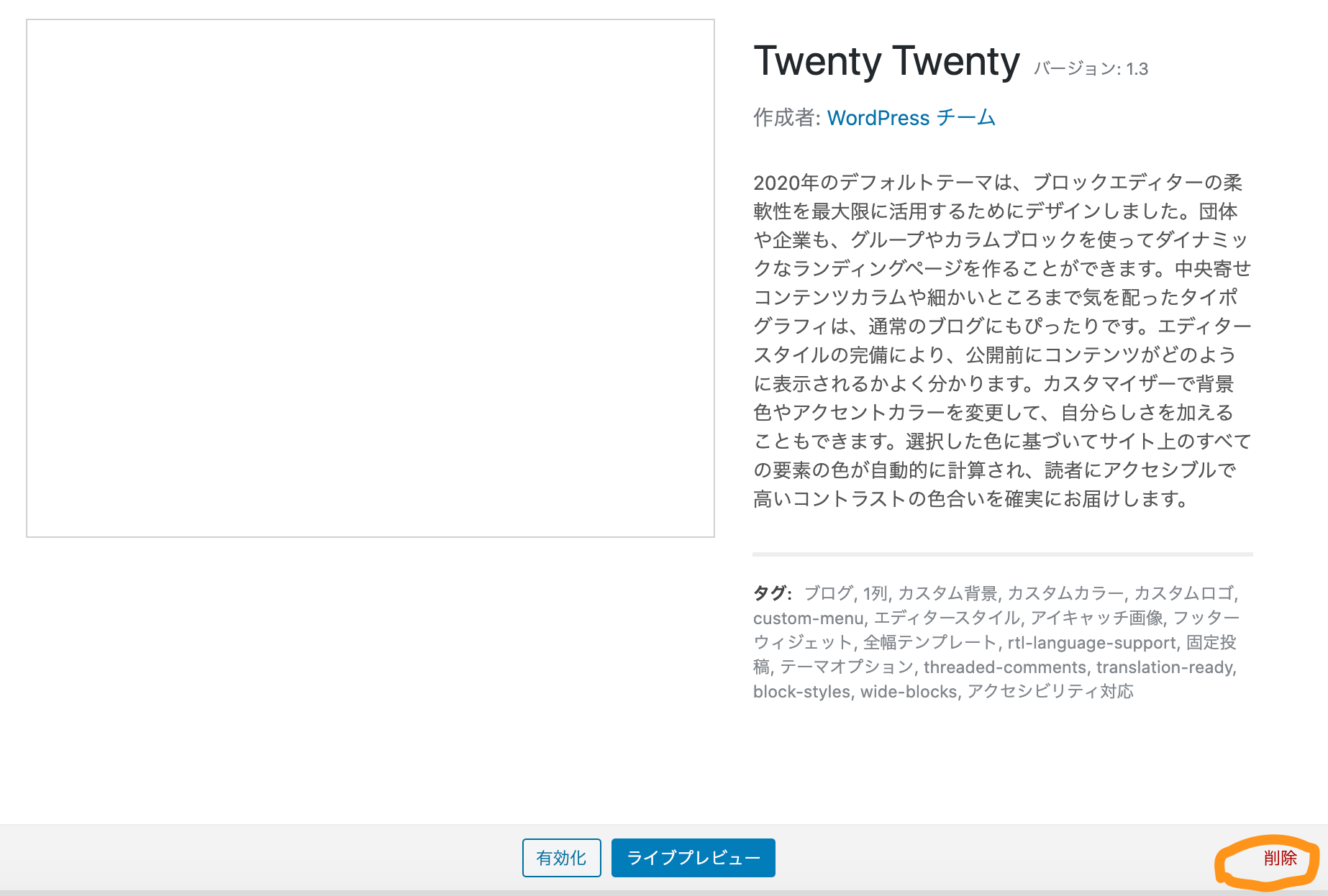Click the タグ: label

click(x=772, y=593)
